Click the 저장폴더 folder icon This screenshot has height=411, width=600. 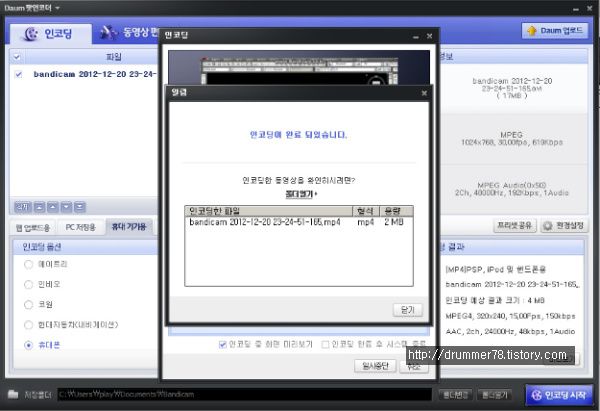tap(13, 394)
